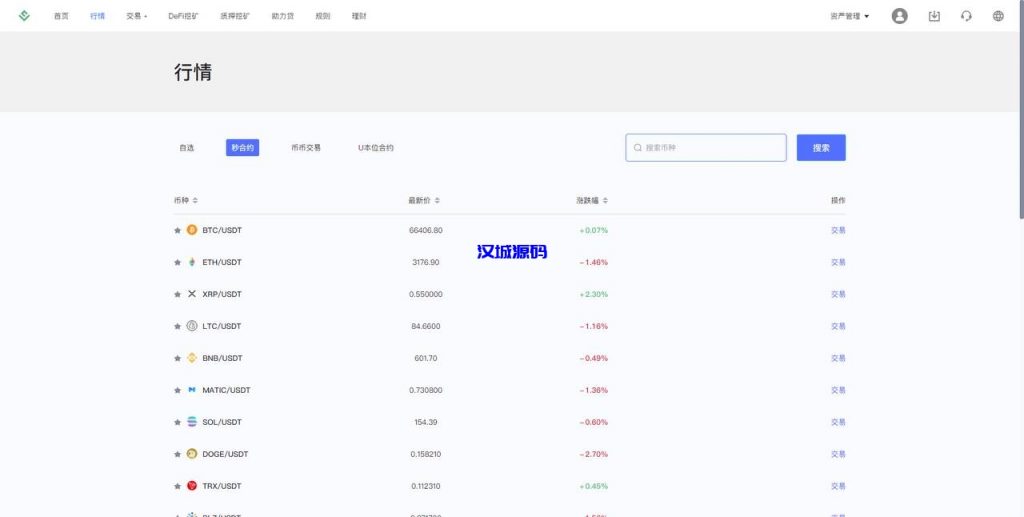Screen dimensions: 1024x517
Task: Star the XRP/USDT pair
Action: (177, 294)
